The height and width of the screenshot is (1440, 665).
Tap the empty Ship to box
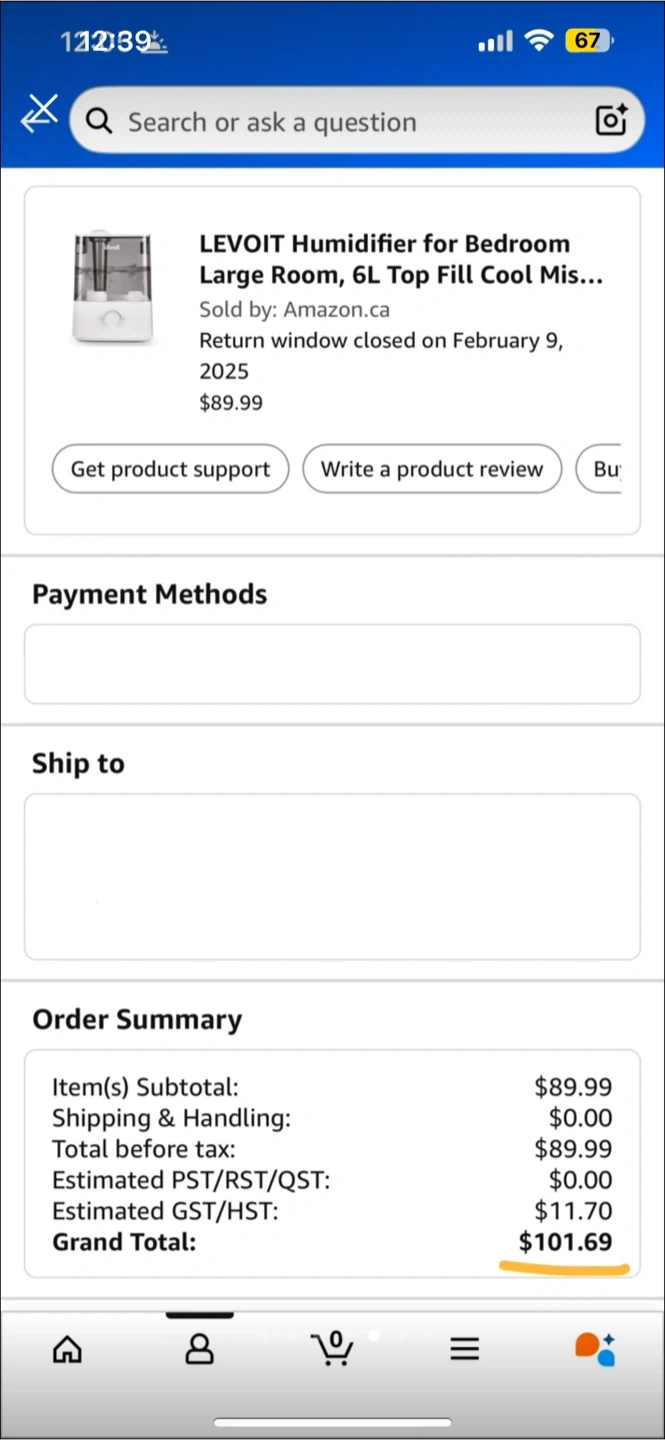tap(332, 876)
